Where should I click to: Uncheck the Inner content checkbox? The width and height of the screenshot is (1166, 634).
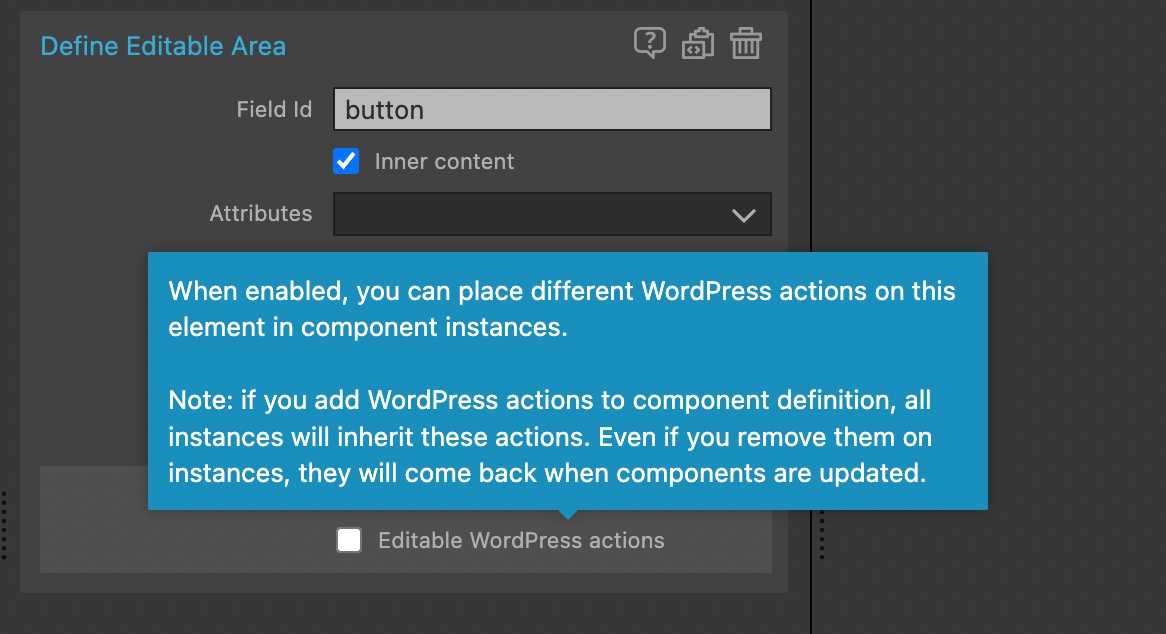[346, 161]
